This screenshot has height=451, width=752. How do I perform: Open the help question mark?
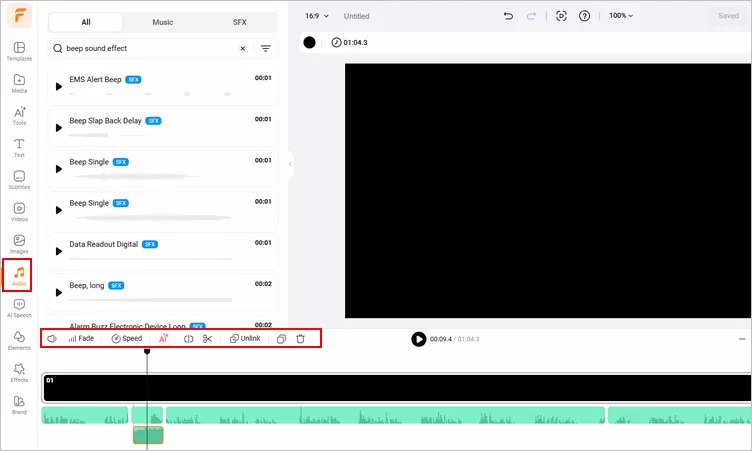[584, 16]
